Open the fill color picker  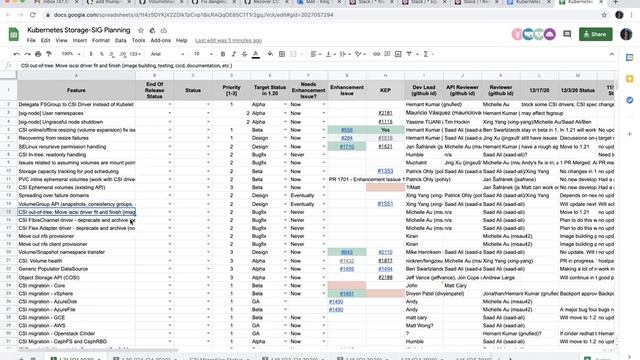point(270,54)
